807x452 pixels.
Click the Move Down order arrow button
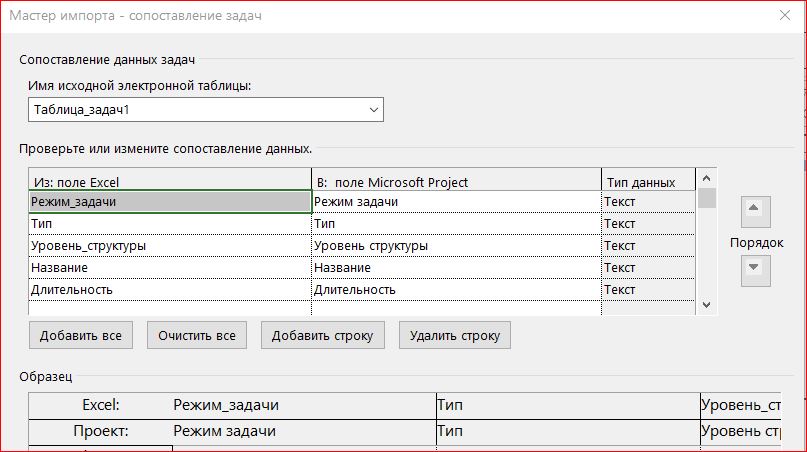754,269
